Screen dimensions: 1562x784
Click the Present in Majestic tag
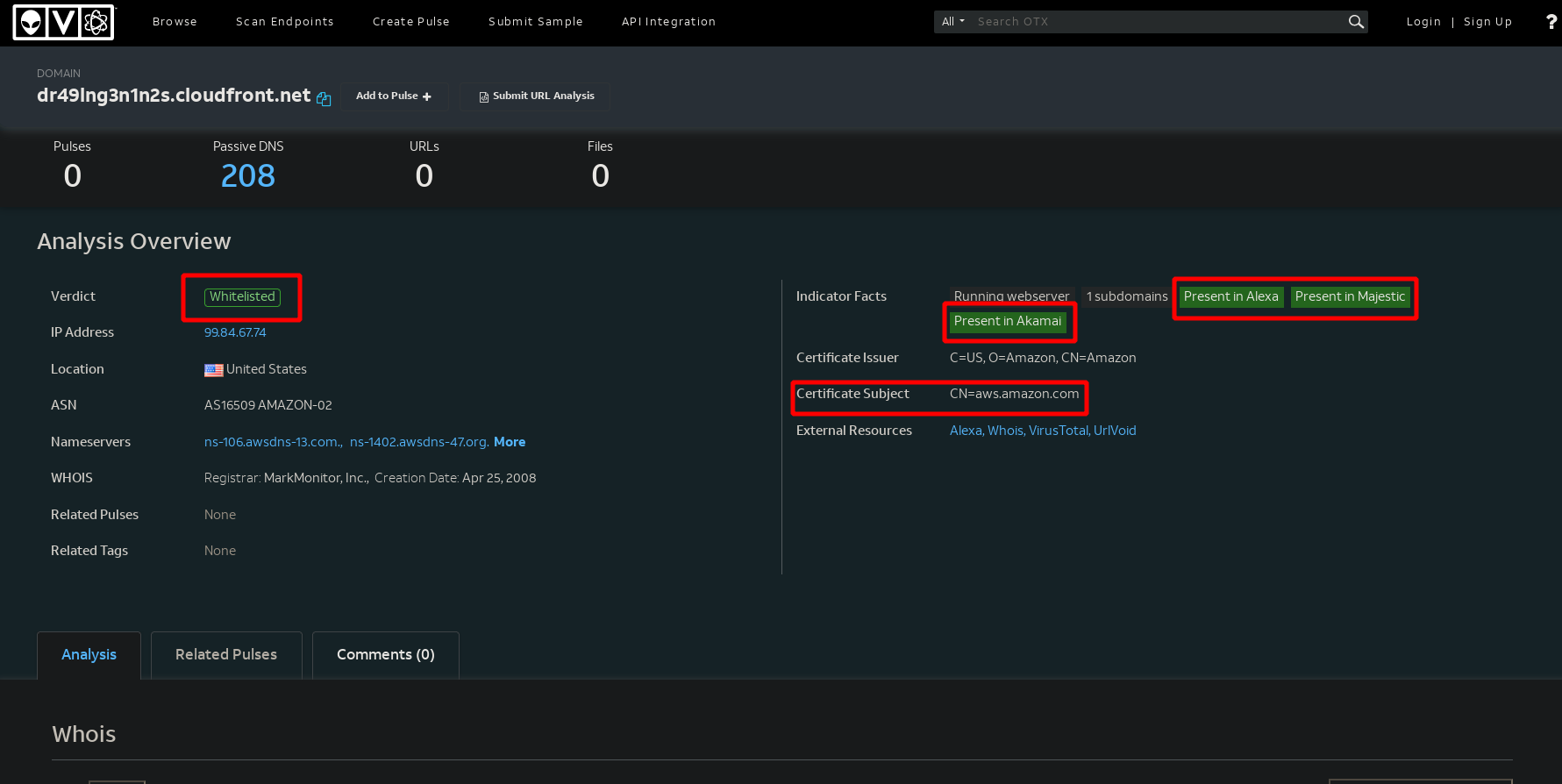coord(1350,297)
